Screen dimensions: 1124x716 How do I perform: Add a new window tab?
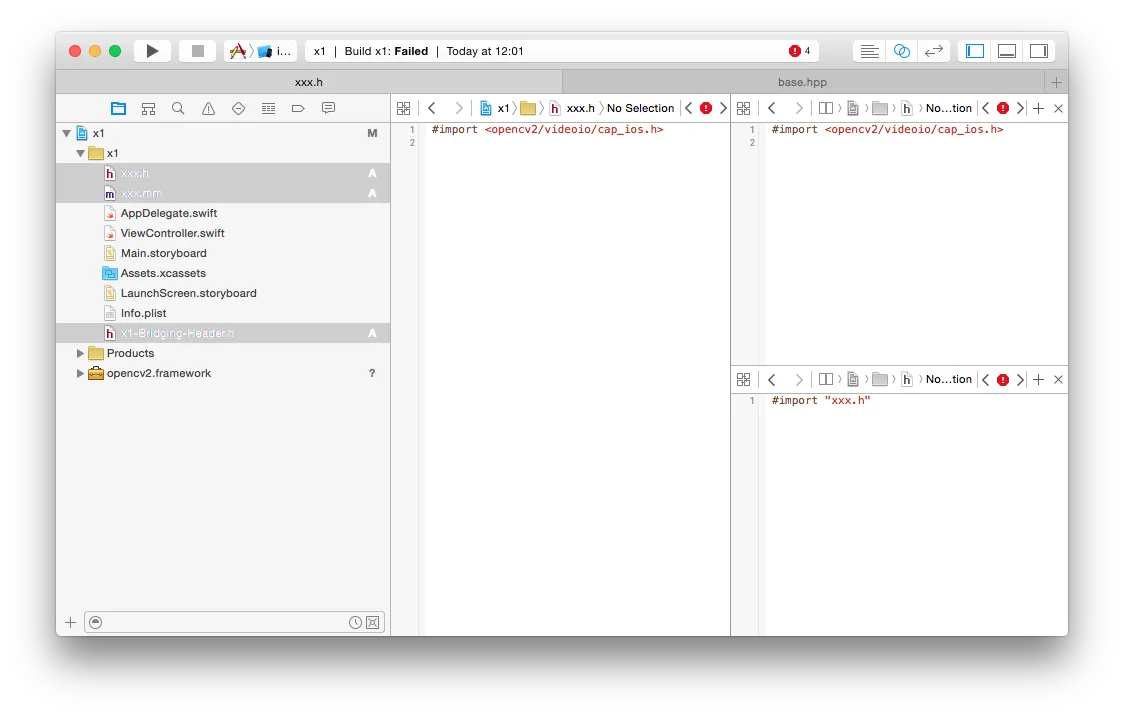point(1056,82)
